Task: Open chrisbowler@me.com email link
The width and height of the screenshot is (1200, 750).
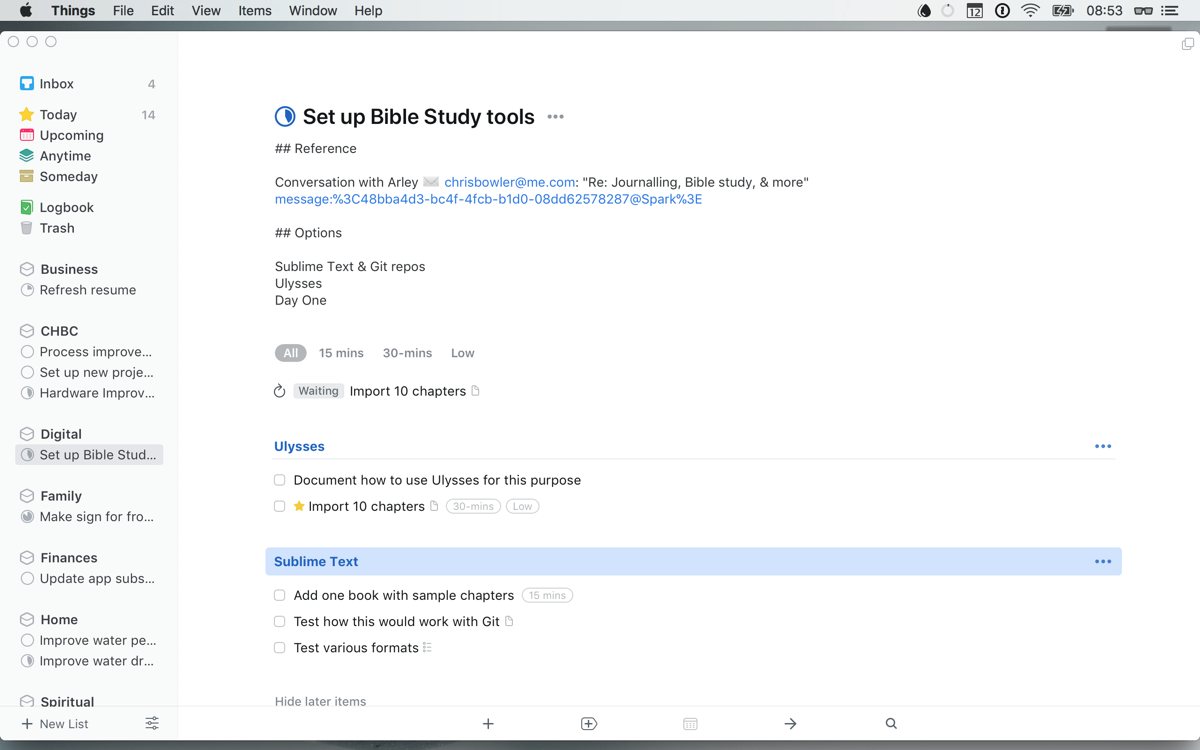Action: [x=510, y=182]
